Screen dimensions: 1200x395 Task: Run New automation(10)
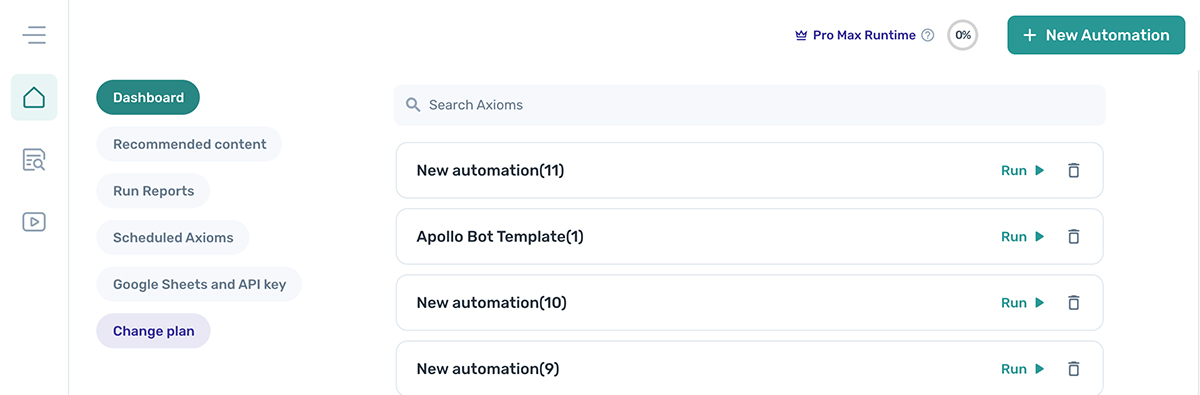coord(1023,303)
